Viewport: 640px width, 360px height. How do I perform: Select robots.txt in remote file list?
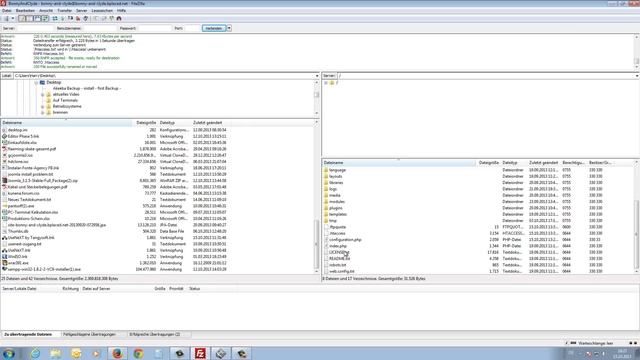(338, 265)
